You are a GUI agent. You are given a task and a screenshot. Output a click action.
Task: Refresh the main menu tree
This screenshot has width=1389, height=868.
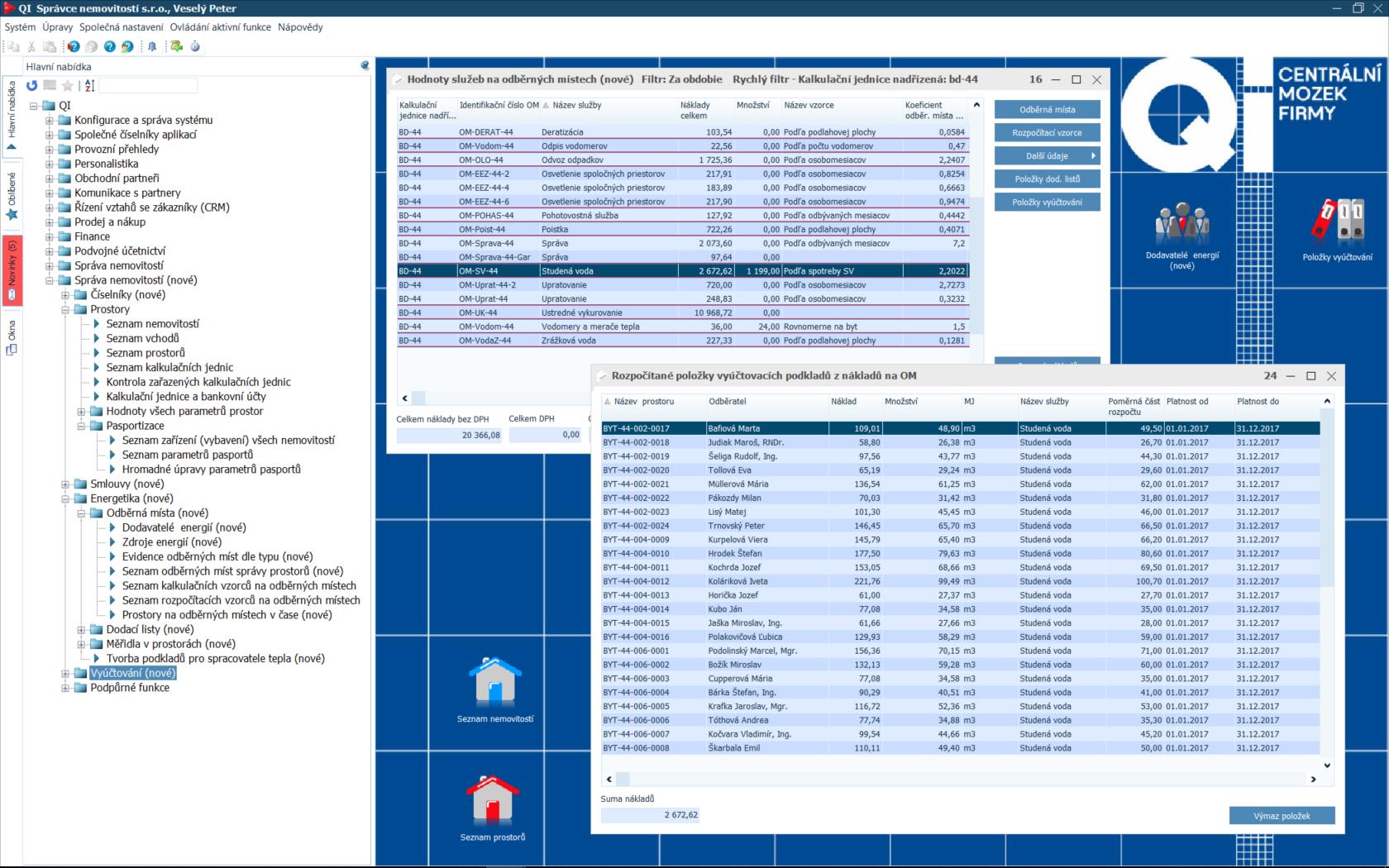(x=32, y=85)
